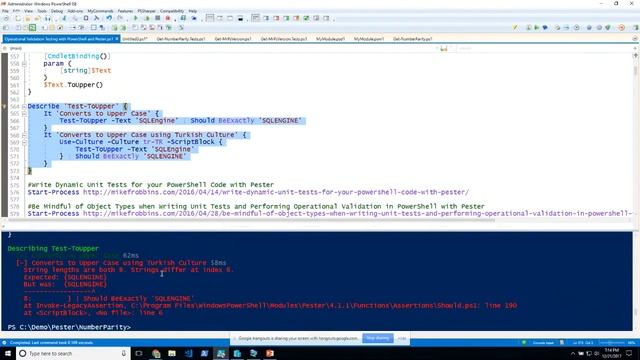The image size is (640, 360).
Task: Show script pane on top icon
Action: (210, 18)
